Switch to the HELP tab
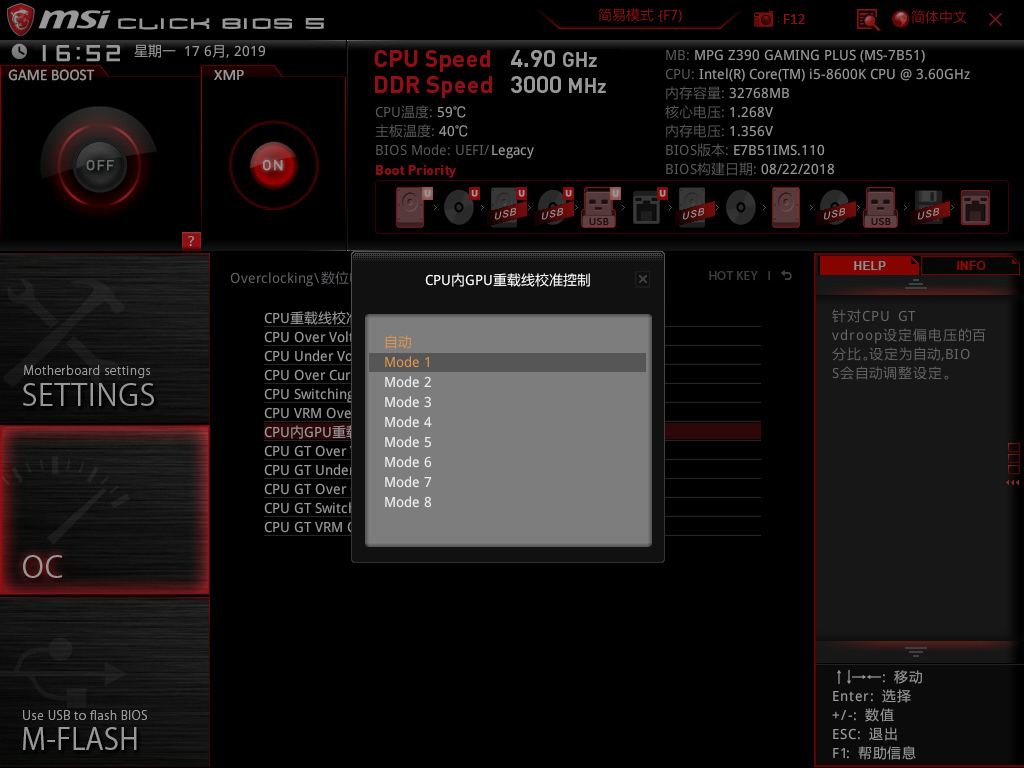Image resolution: width=1024 pixels, height=768 pixels. [869, 265]
